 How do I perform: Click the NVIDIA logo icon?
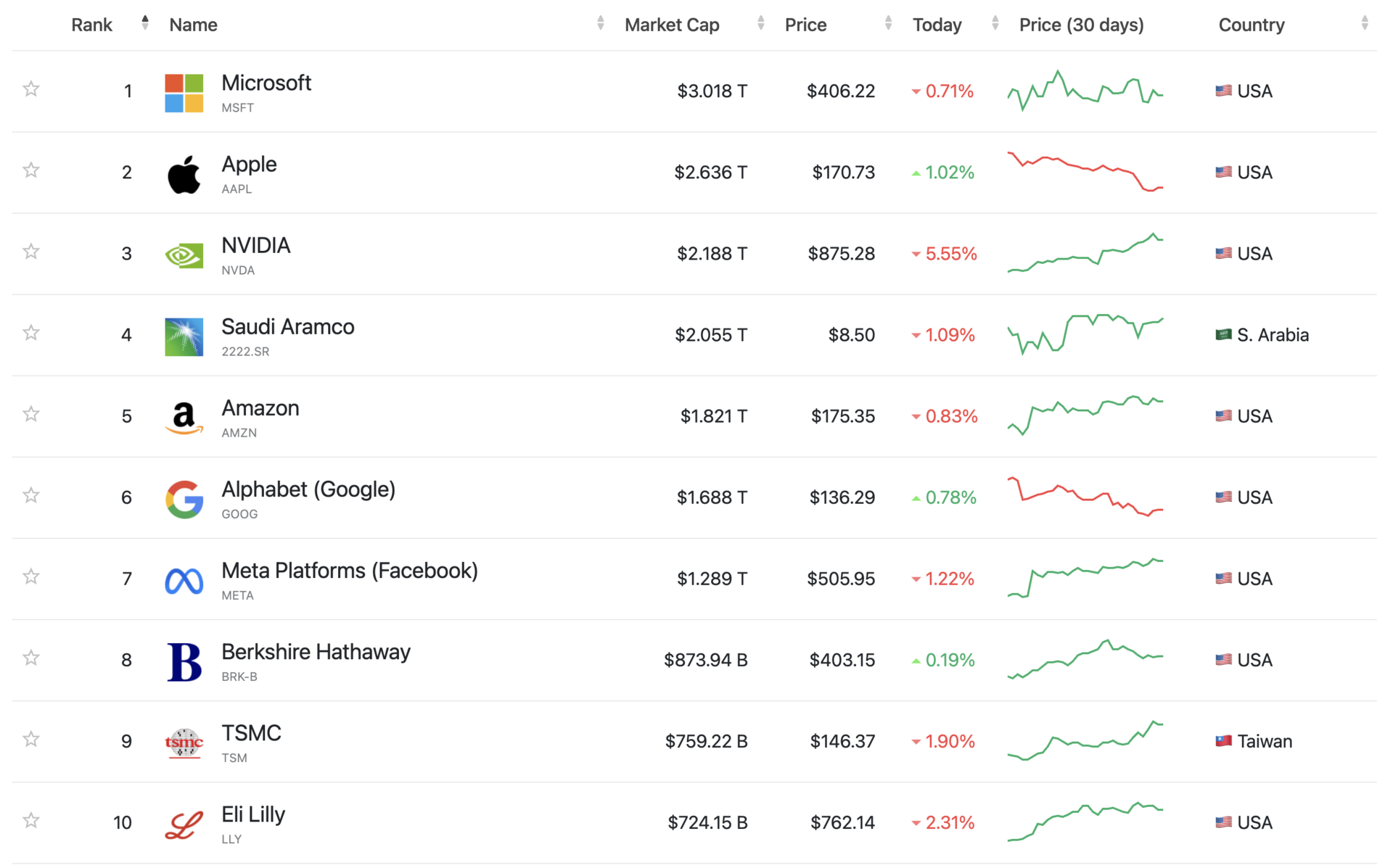coord(184,255)
